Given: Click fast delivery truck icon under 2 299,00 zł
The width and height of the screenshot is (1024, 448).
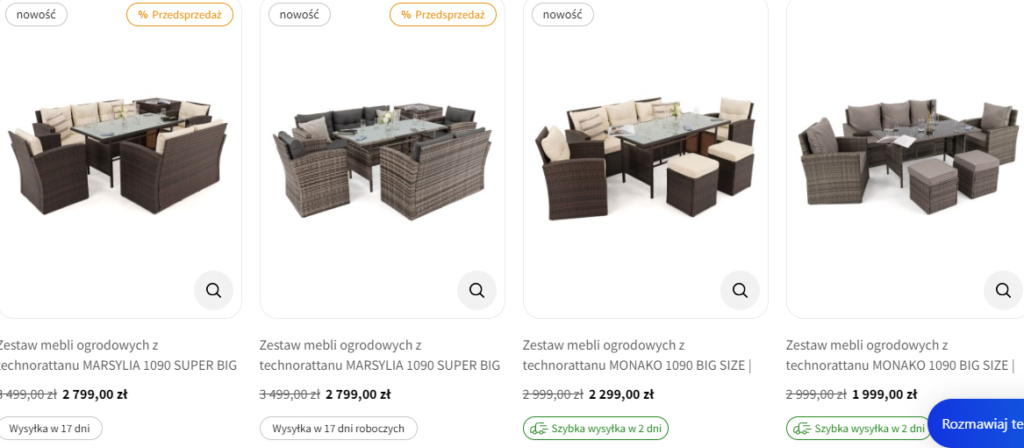Looking at the screenshot, I should click(x=539, y=429).
